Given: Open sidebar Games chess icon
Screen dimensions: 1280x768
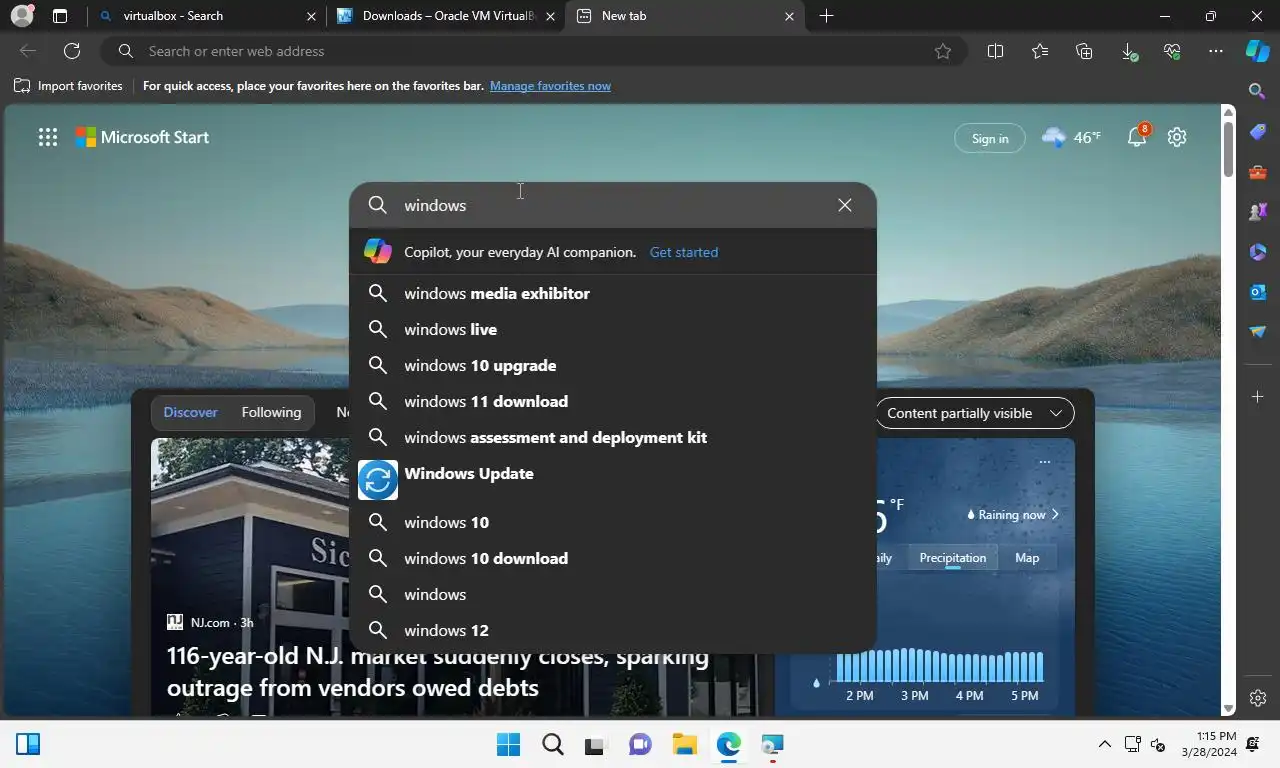Looking at the screenshot, I should 1258,212.
